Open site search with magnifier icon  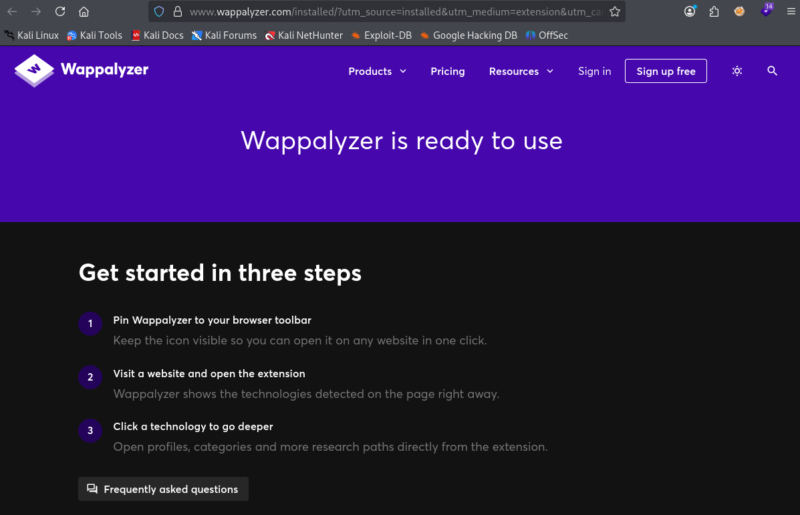coord(772,71)
